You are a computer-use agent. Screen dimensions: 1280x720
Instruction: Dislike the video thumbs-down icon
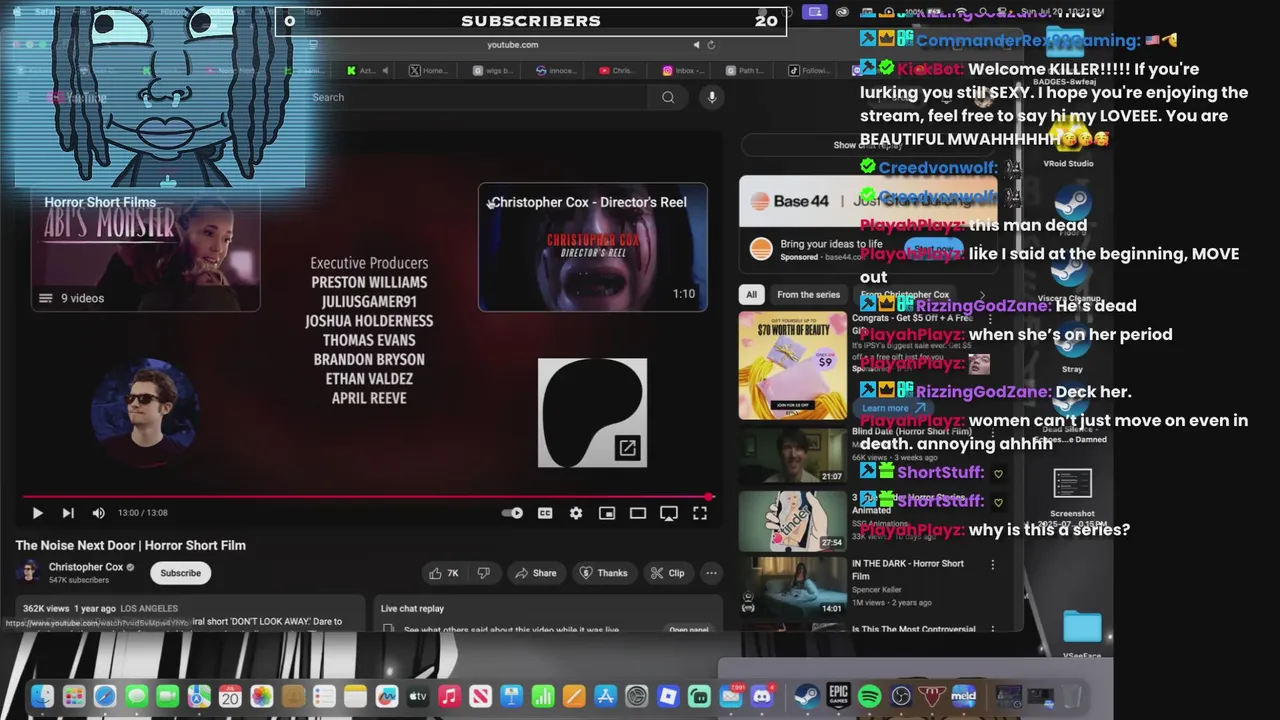484,573
